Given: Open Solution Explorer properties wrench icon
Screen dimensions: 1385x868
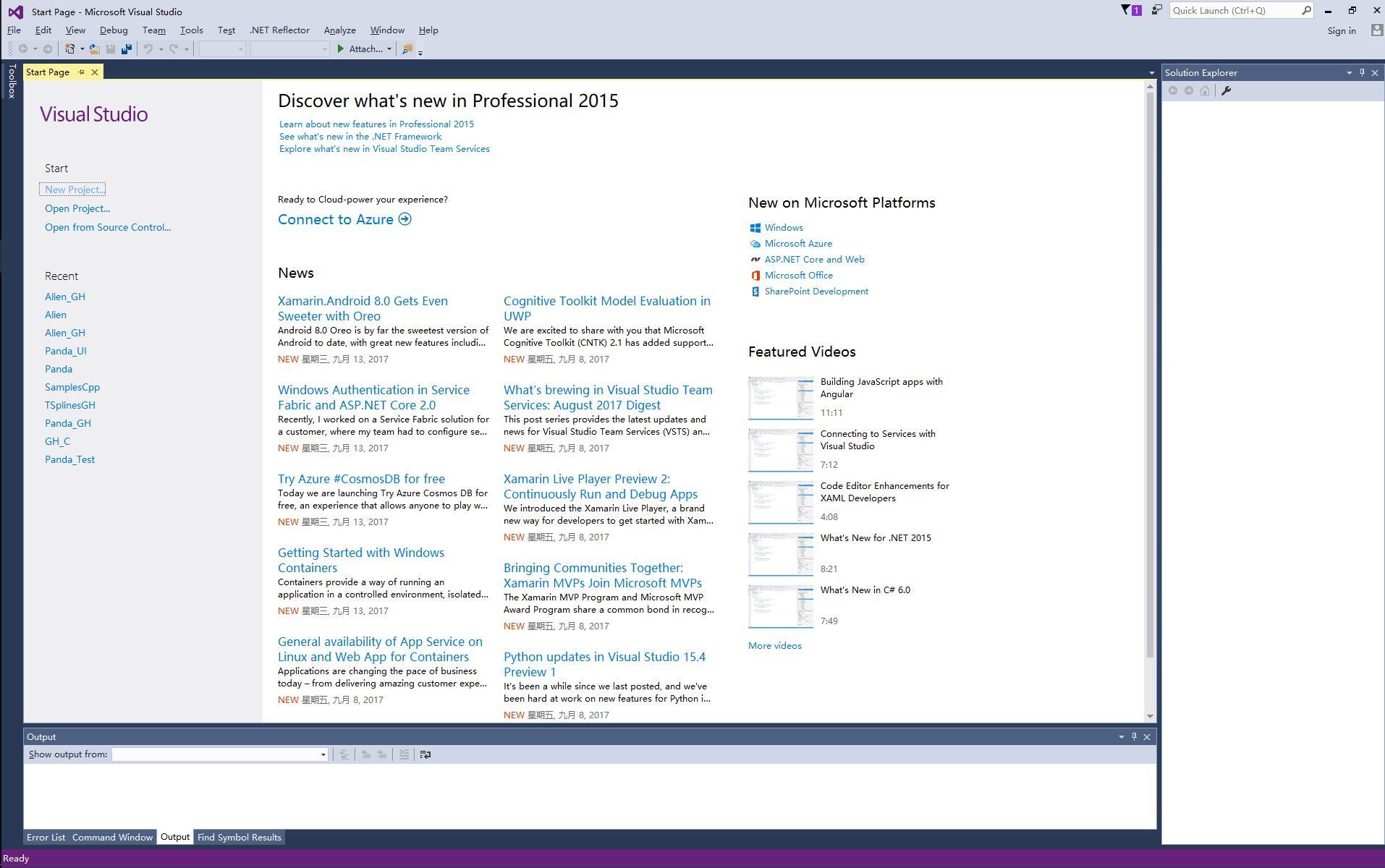Looking at the screenshot, I should pos(1226,90).
